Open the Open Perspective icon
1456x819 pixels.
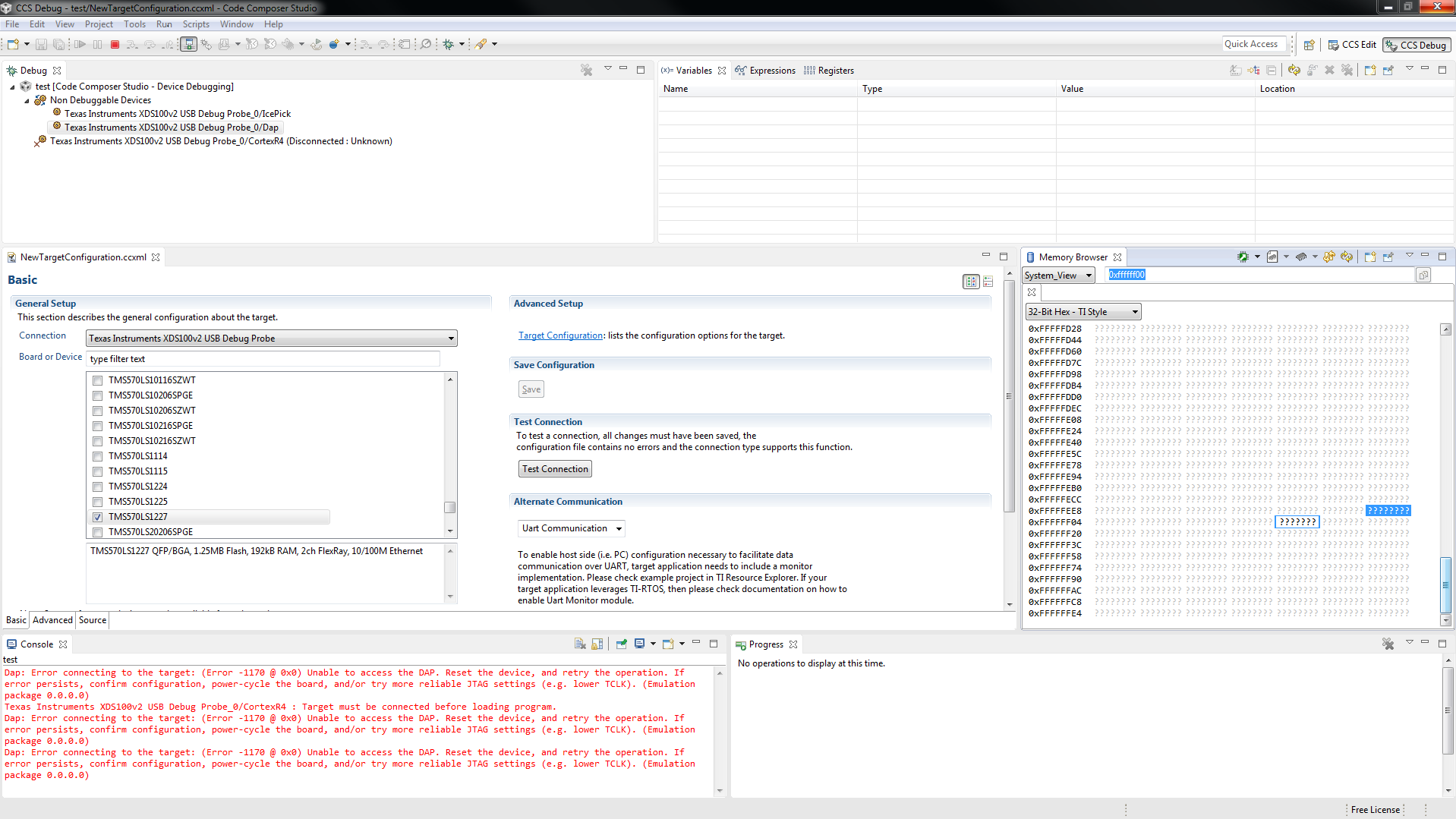point(1309,45)
